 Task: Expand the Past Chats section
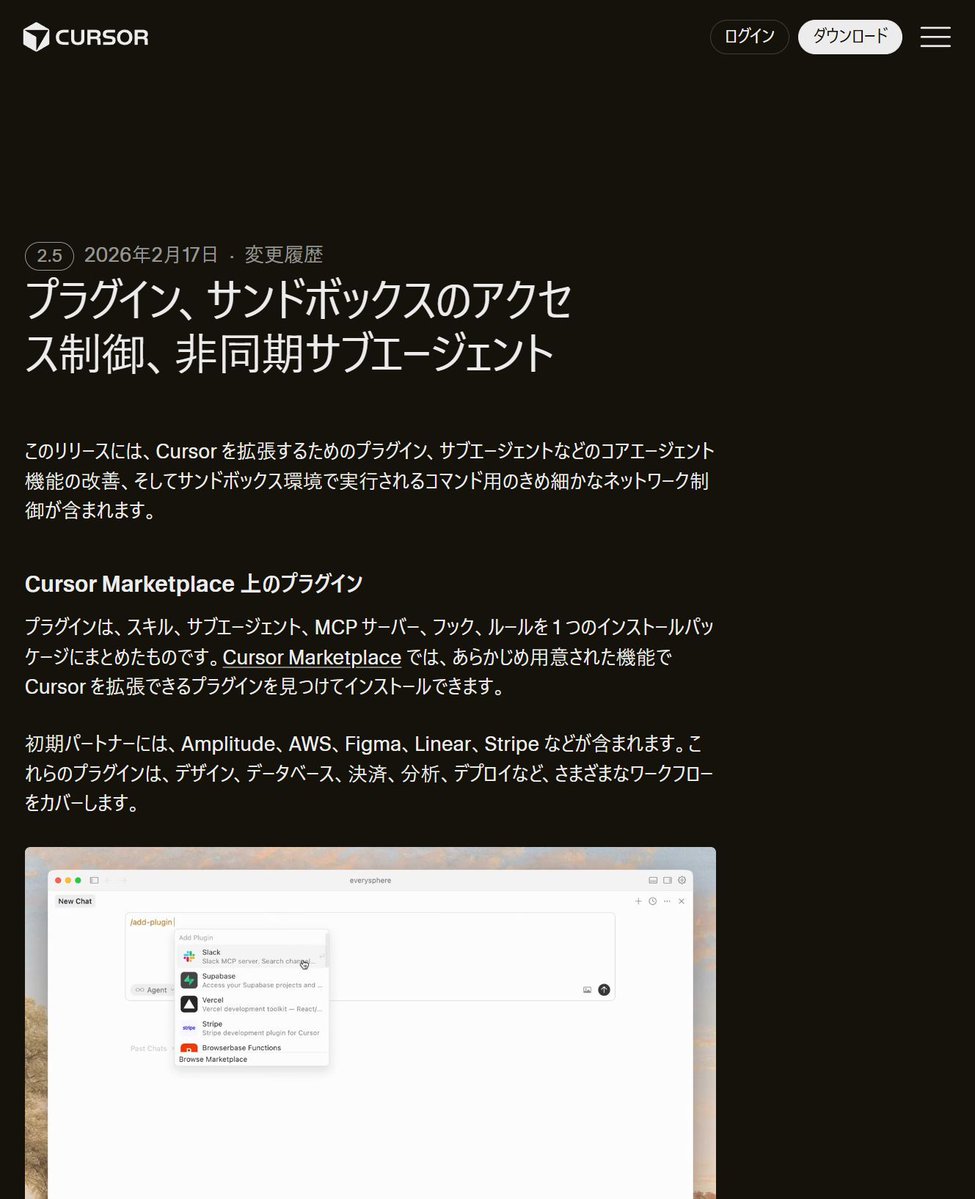click(151, 1048)
